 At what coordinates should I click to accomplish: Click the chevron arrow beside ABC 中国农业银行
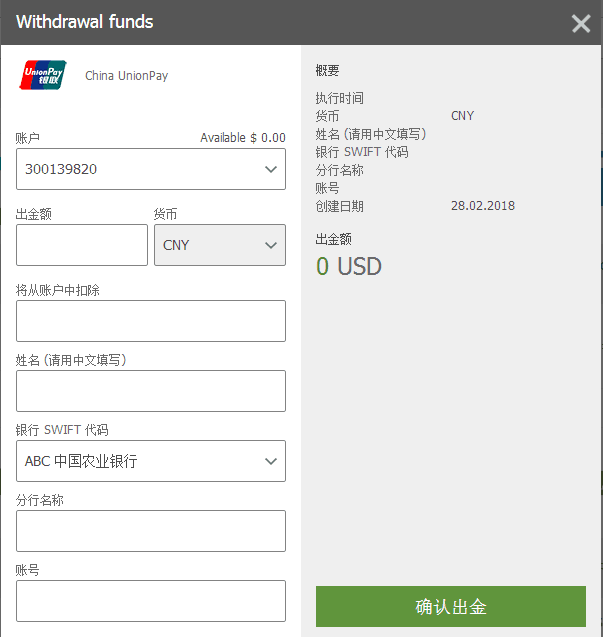(x=270, y=461)
